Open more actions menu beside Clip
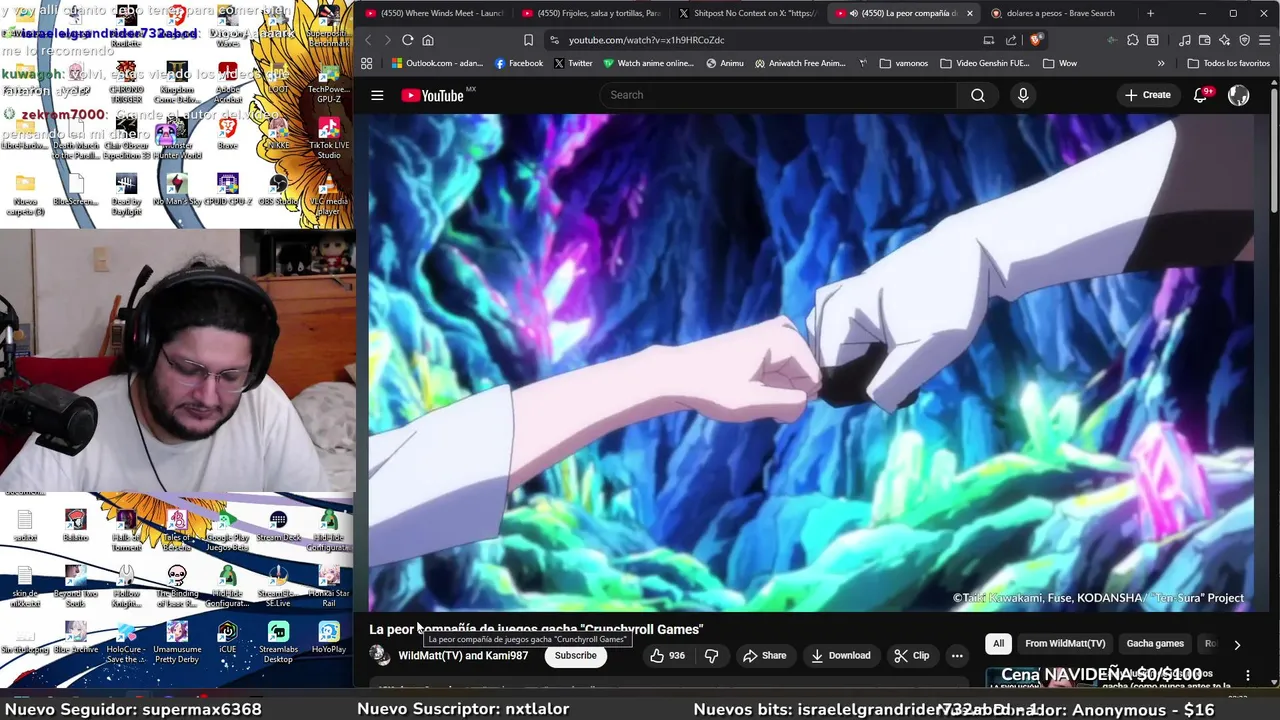 click(x=957, y=655)
